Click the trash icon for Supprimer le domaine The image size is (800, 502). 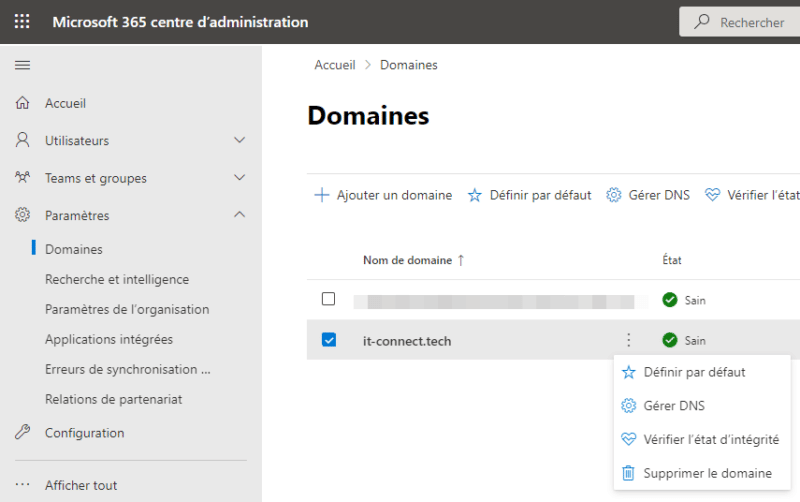tap(629, 473)
